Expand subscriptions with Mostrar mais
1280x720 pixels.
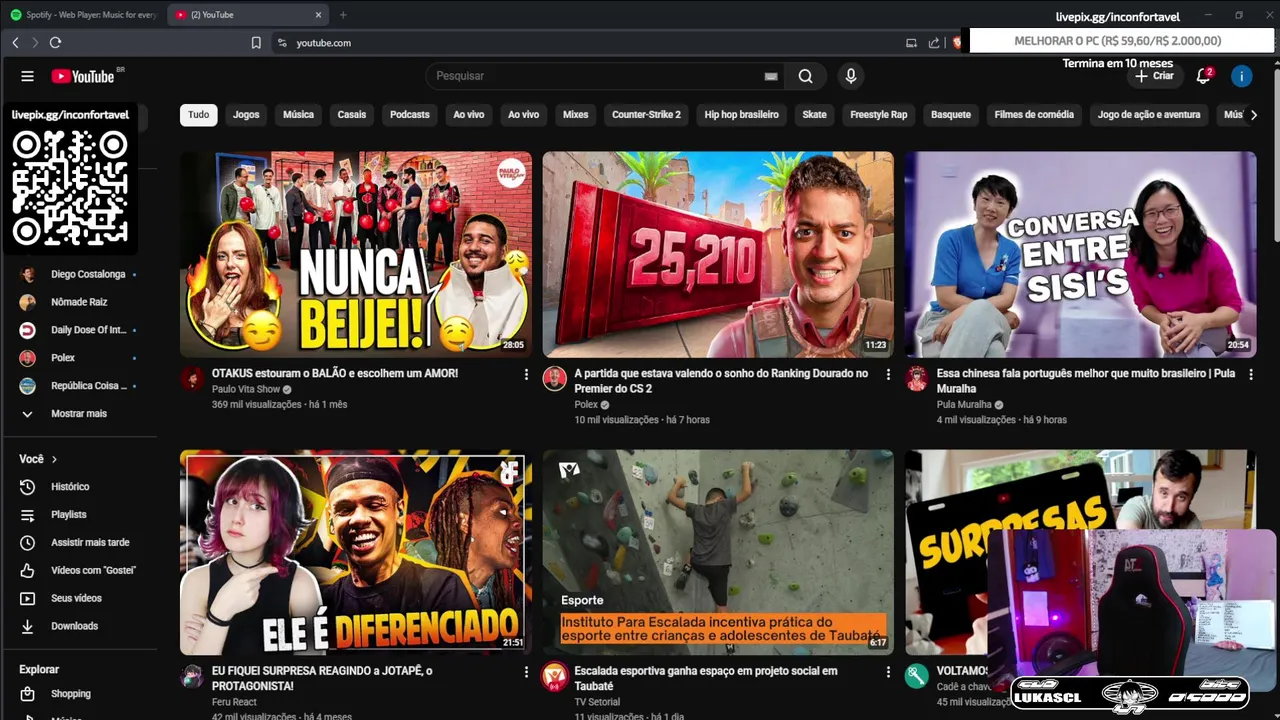pyautogui.click(x=78, y=413)
